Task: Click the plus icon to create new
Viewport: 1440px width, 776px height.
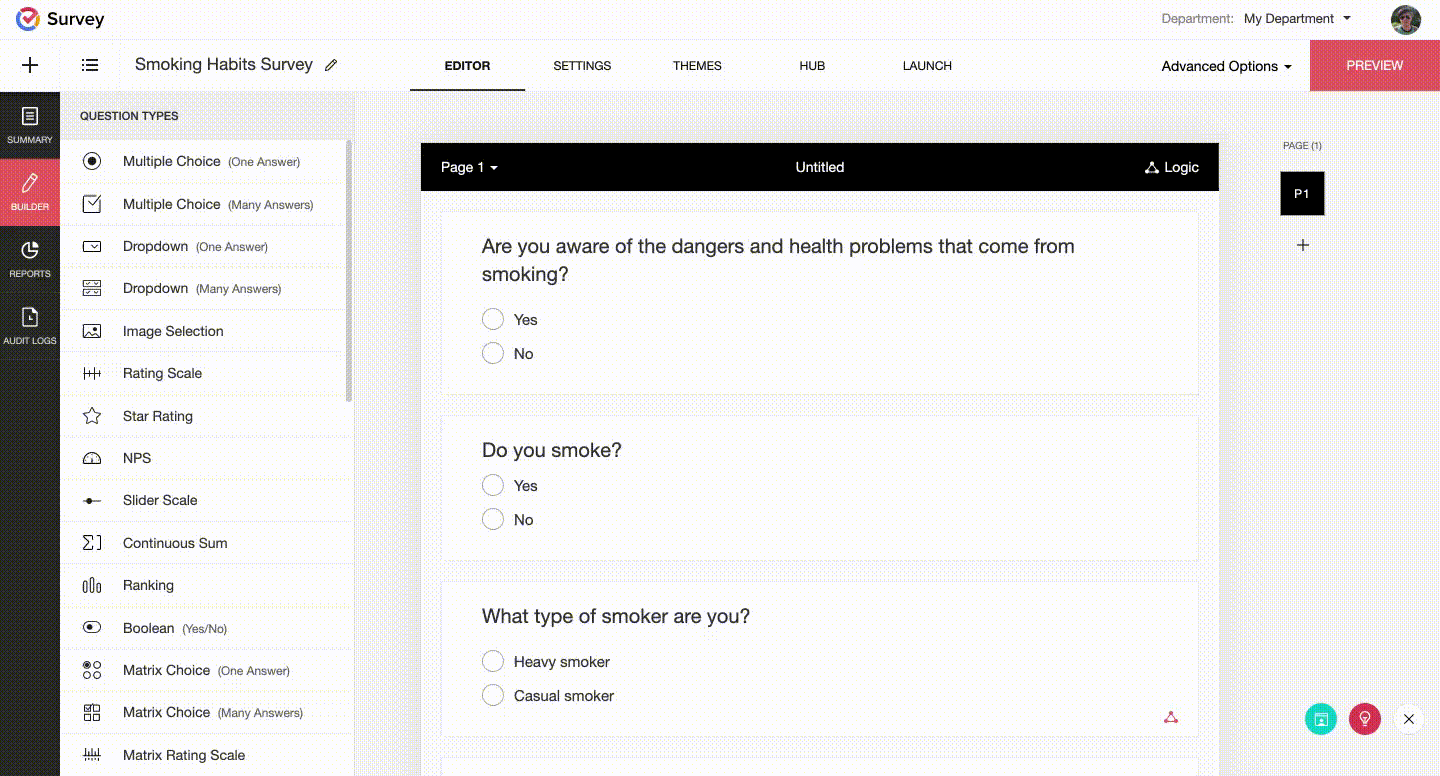Action: (x=30, y=65)
